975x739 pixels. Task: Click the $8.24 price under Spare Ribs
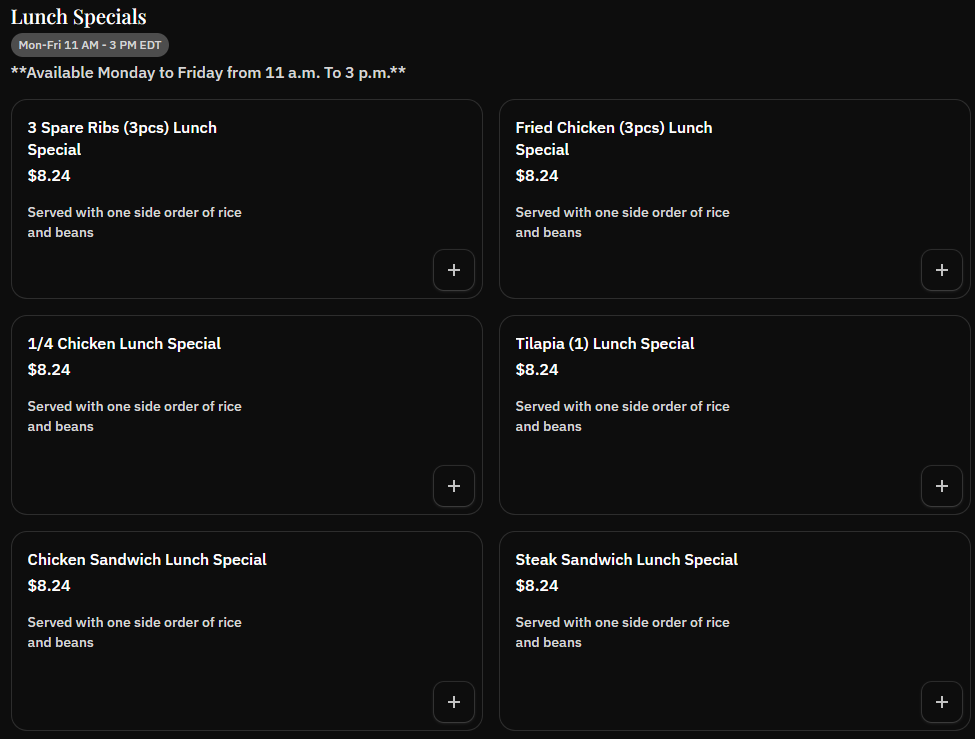tap(49, 175)
